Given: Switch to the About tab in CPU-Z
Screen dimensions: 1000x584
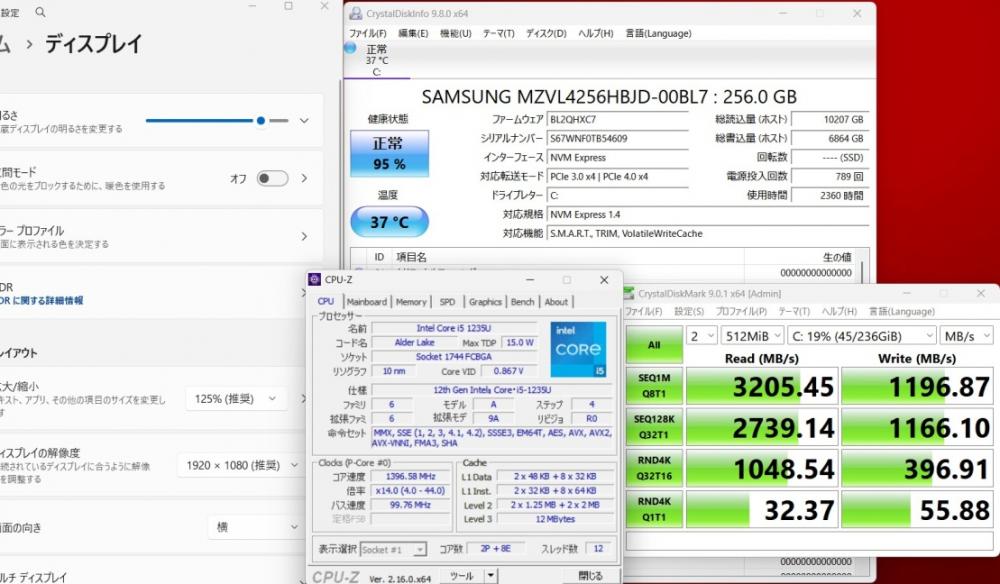Looking at the screenshot, I should click(556, 302).
